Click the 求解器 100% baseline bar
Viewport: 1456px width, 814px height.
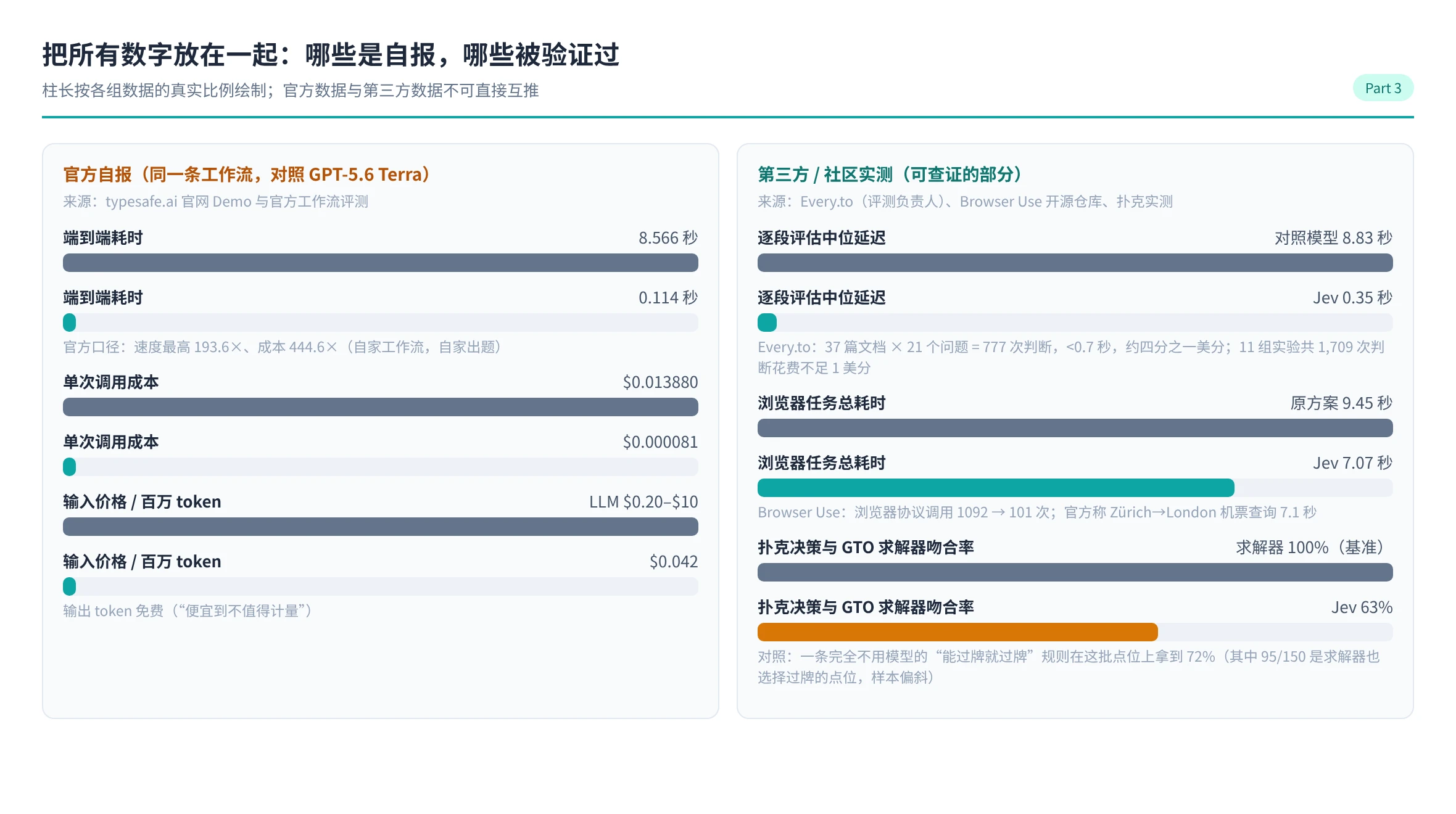click(1075, 572)
